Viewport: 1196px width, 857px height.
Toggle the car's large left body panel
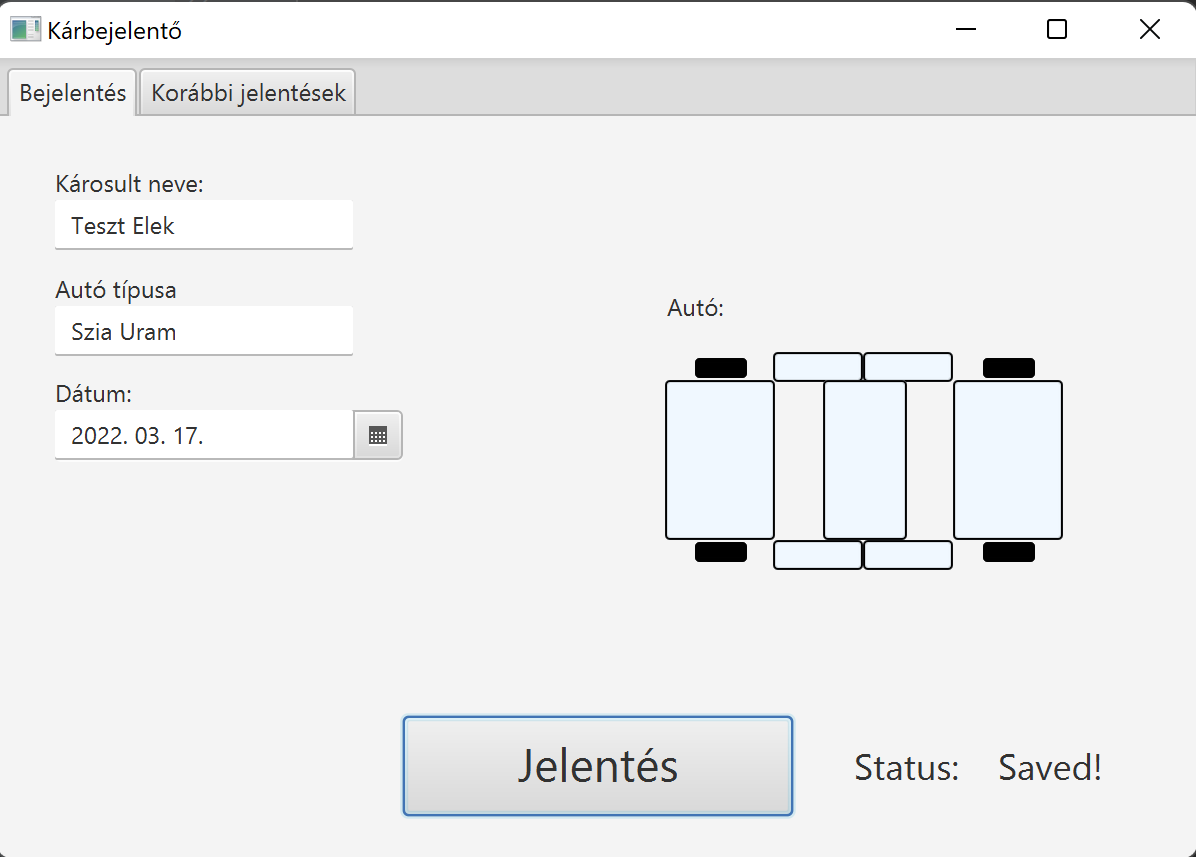tap(720, 460)
